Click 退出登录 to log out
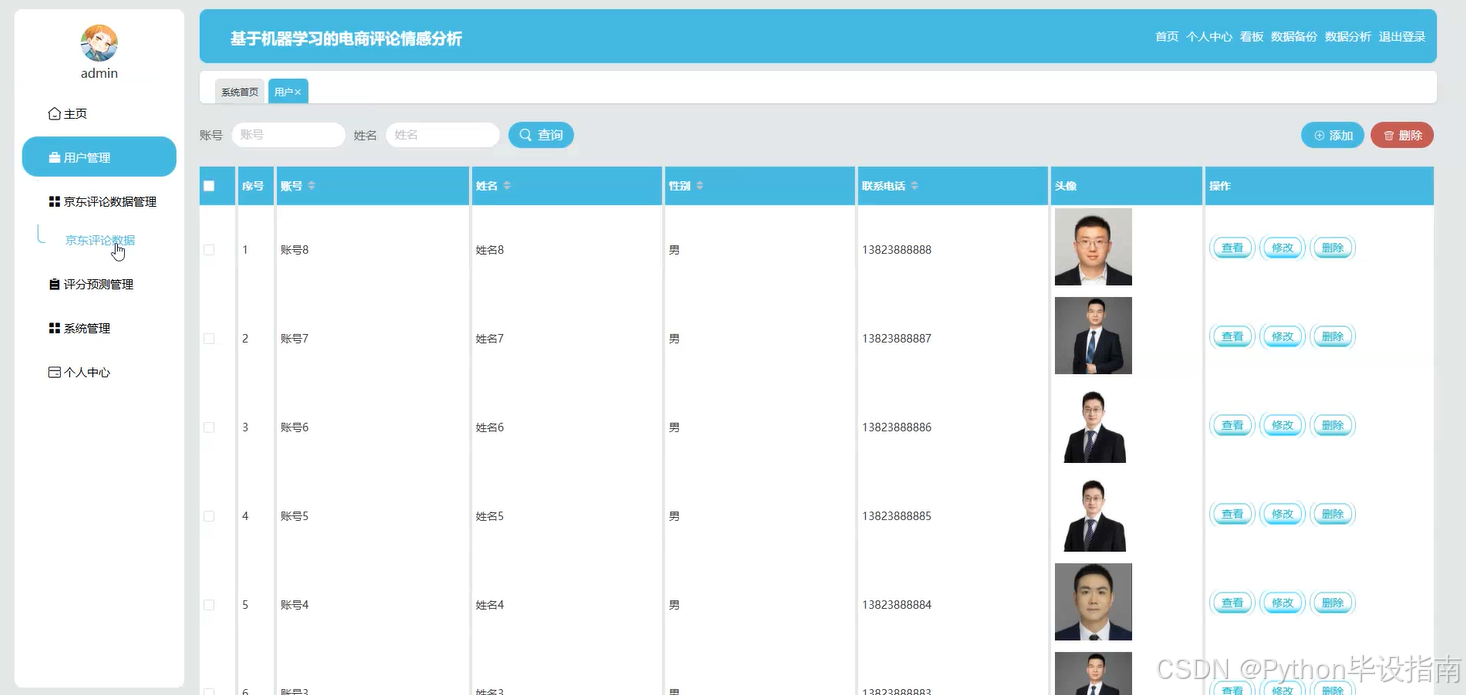Viewport: 1466px width, 695px height. [1402, 36]
